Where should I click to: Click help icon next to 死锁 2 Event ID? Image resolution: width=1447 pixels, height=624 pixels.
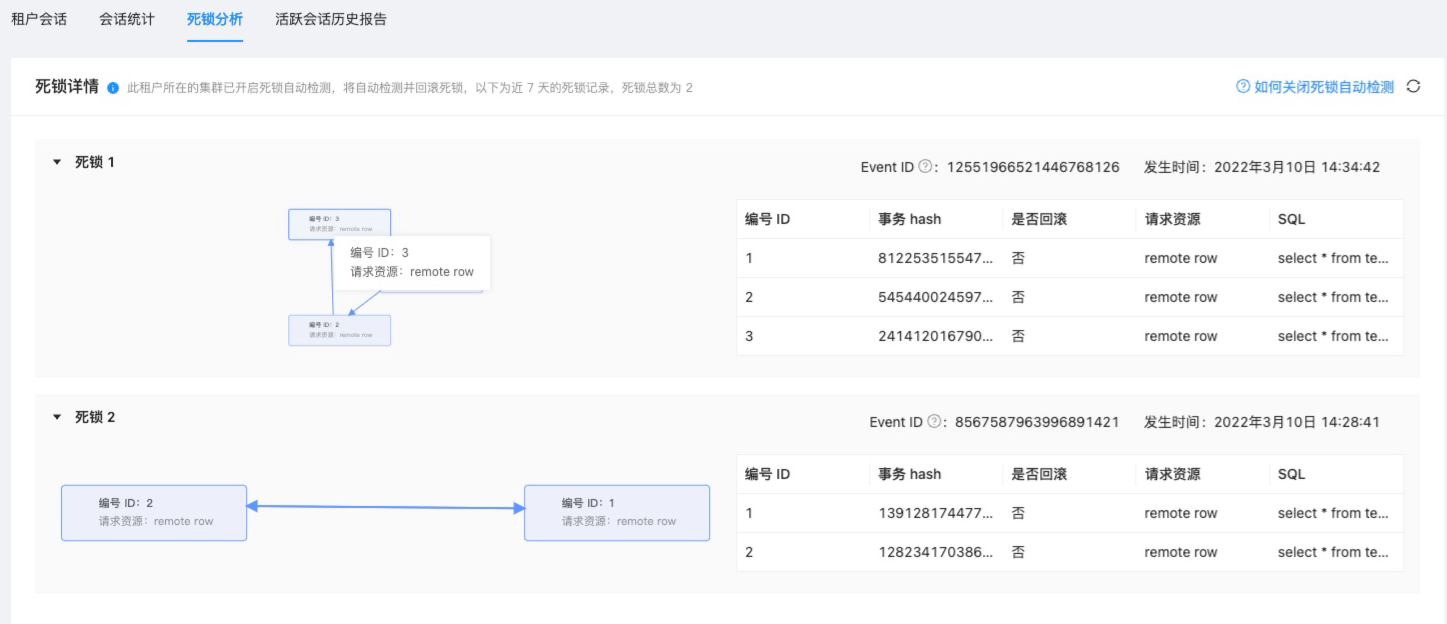click(x=934, y=422)
